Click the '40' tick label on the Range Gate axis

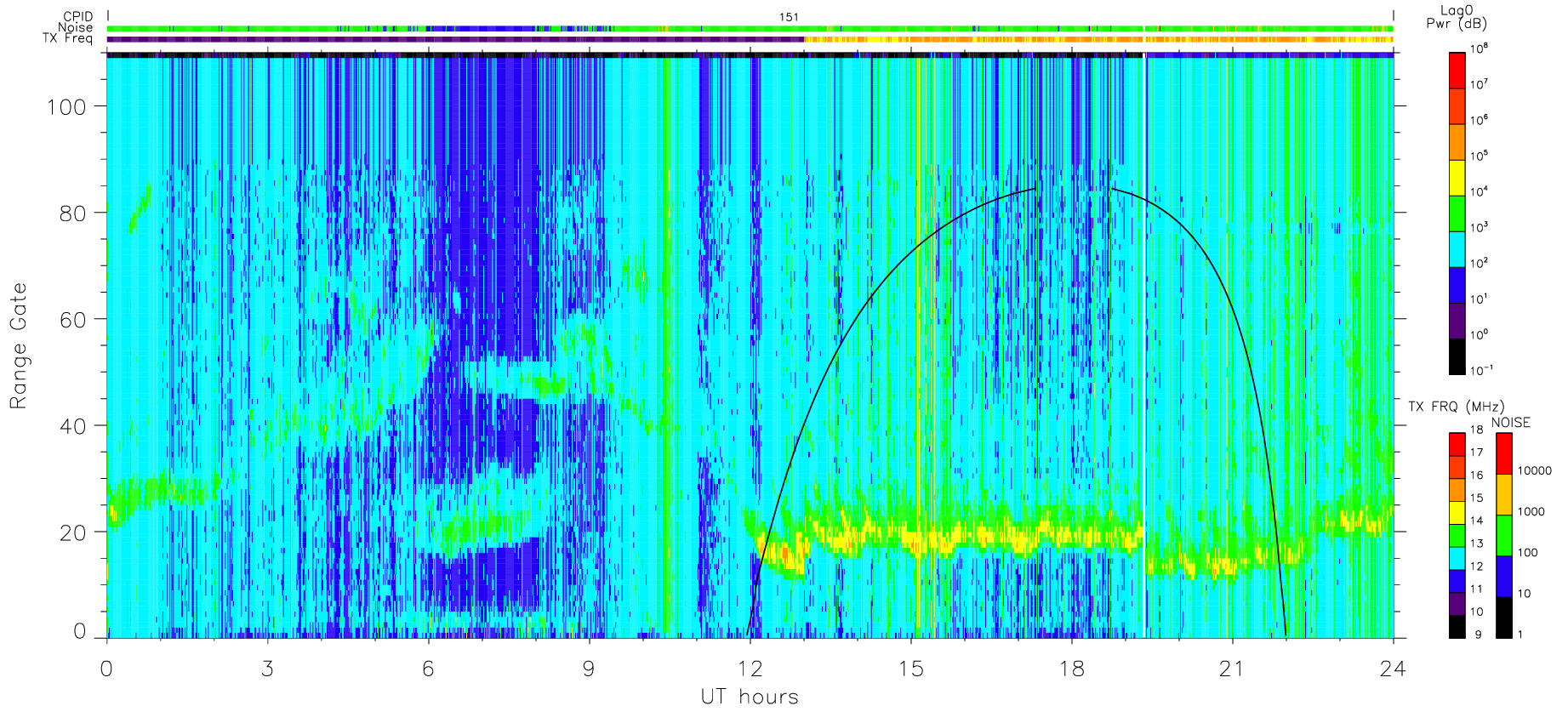click(73, 425)
